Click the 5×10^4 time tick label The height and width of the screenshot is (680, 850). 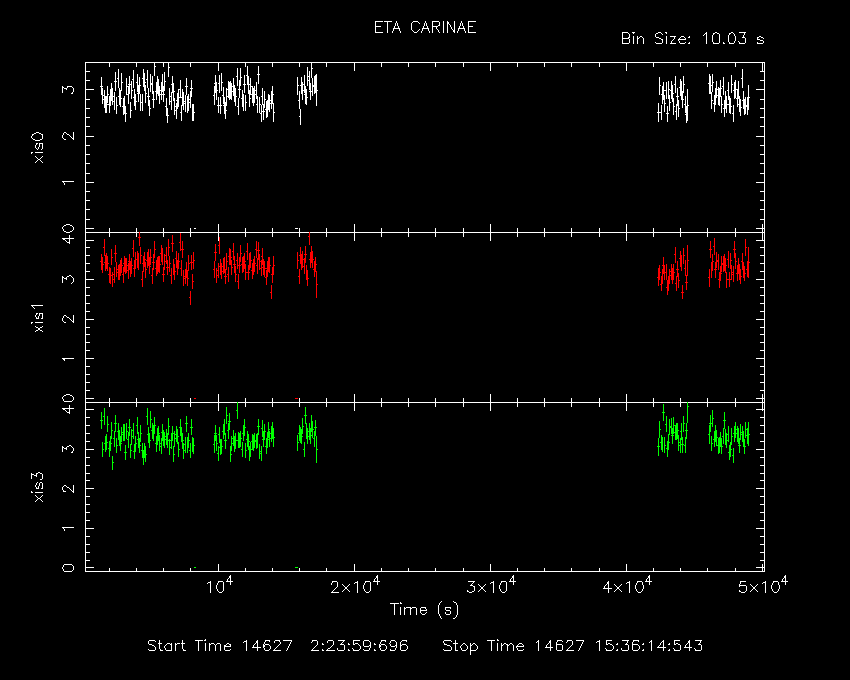coord(763,586)
